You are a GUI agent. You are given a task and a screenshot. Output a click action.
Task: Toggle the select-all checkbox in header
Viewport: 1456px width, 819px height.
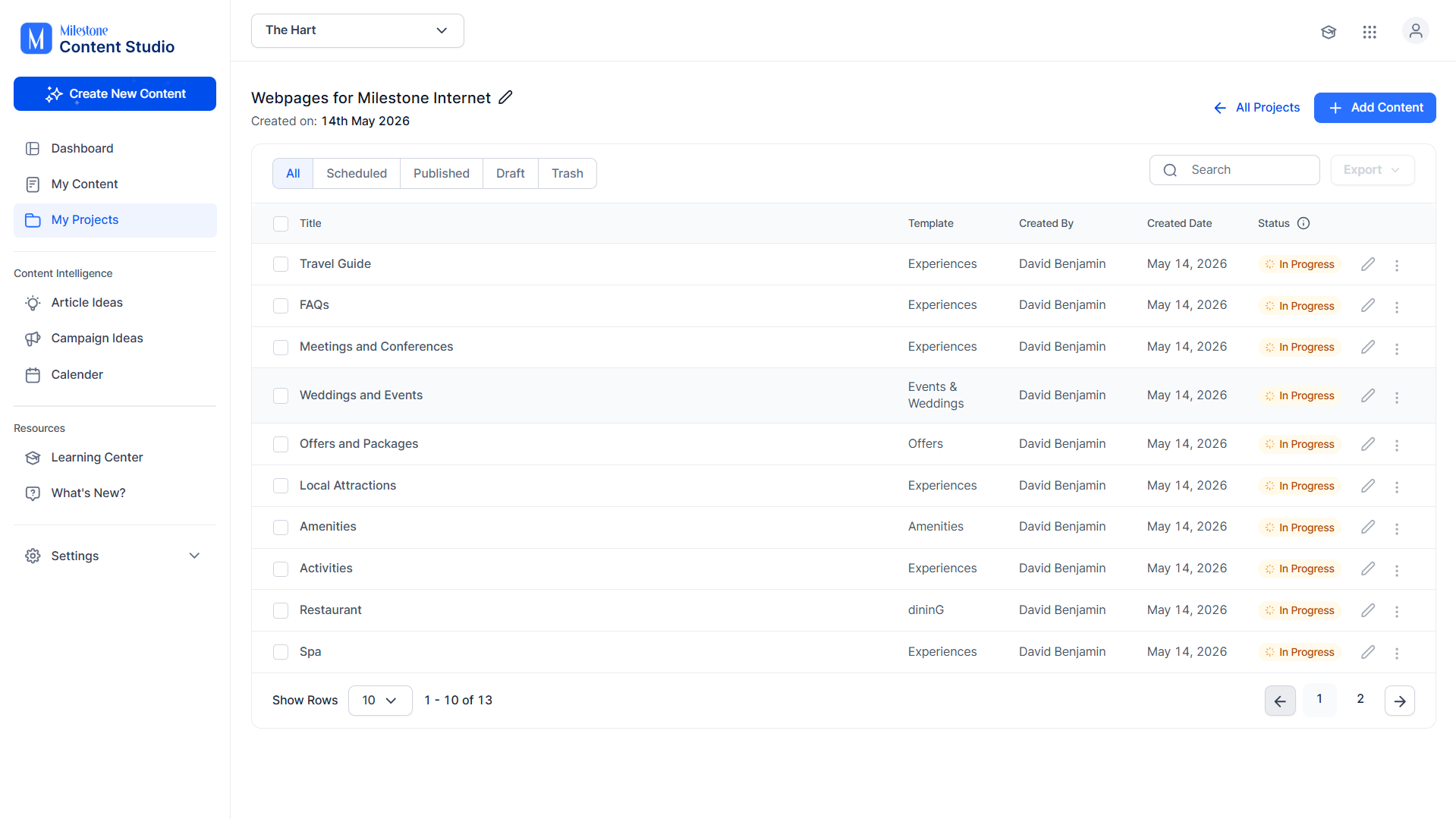point(281,223)
